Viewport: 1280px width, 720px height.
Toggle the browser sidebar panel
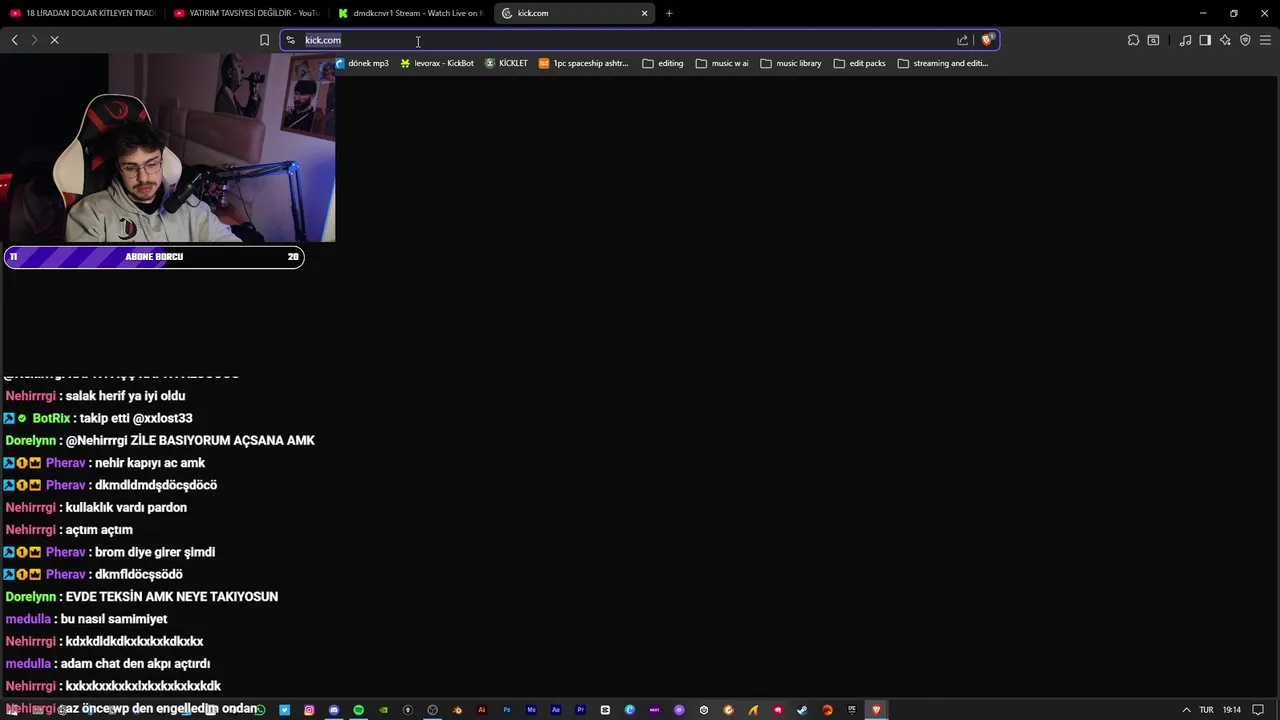1205,40
